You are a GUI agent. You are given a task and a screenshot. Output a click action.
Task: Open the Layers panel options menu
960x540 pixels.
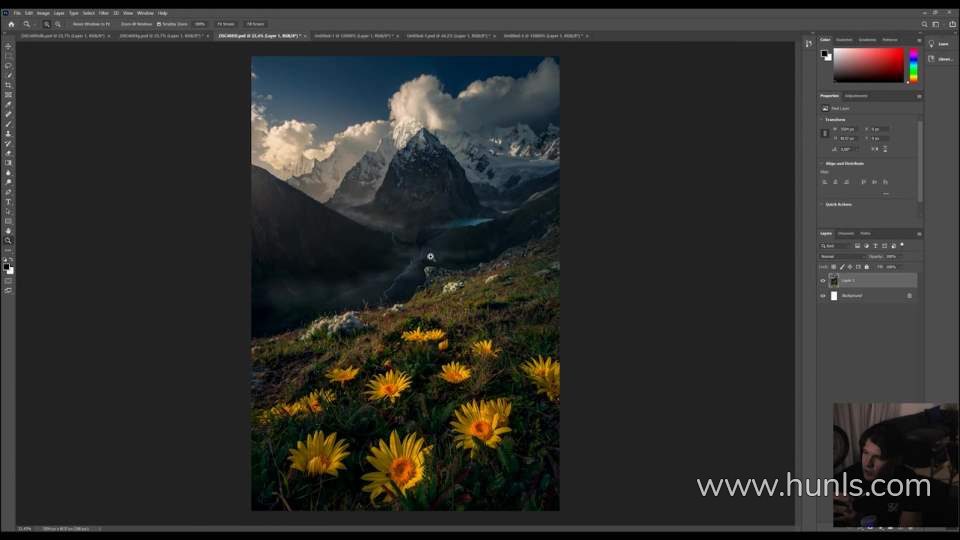(x=919, y=234)
